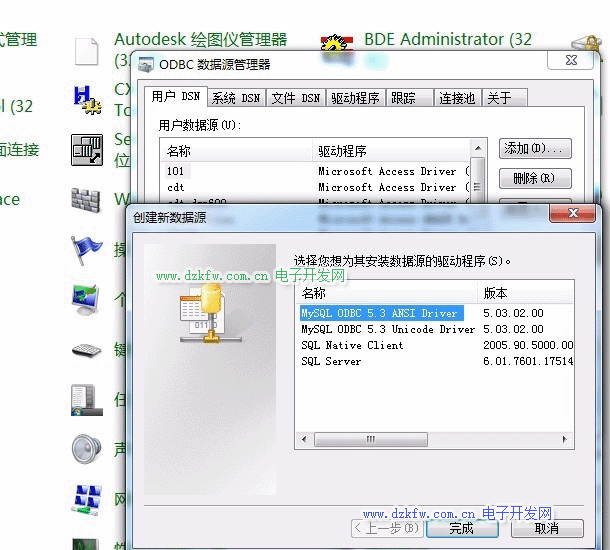Switch to the 文件 DSN tab
Screen dimensions: 610x550
296,97
